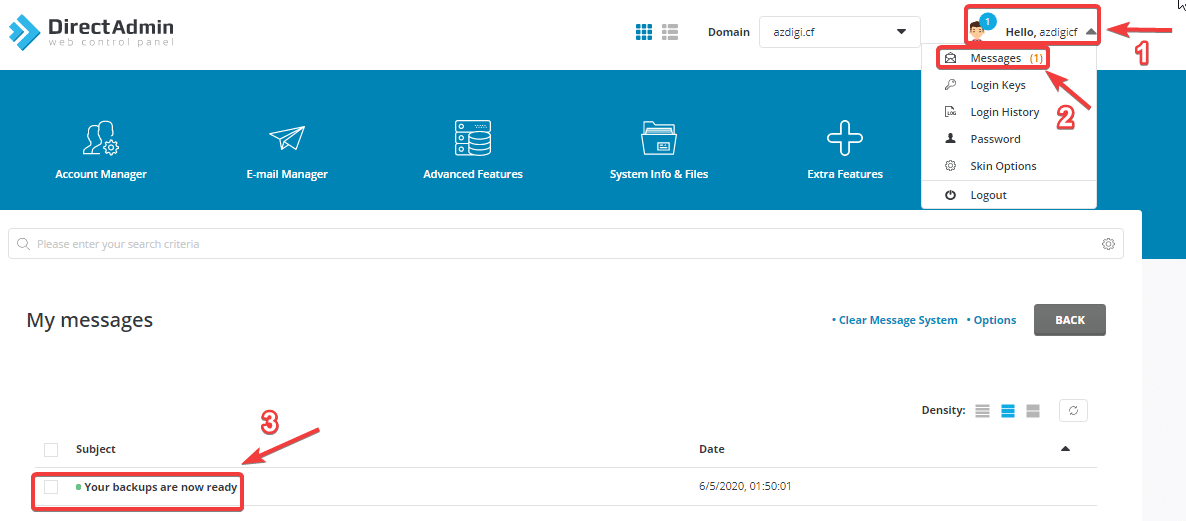Click the search settings gear icon
1186x521 pixels.
click(1108, 244)
